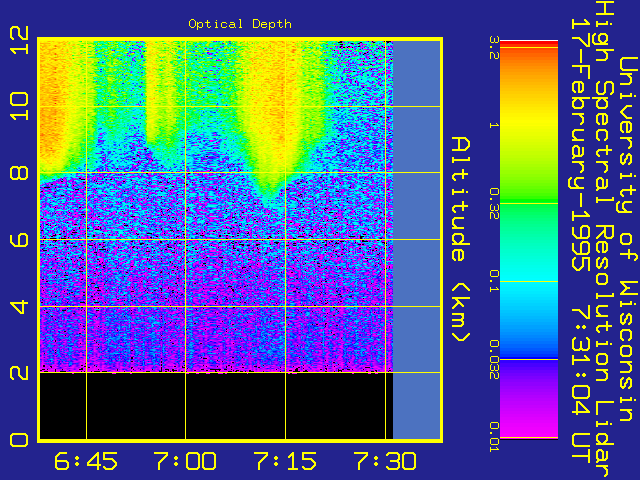Select the 12 altitude axis label
Screen dimensions: 640x480
(19, 40)
